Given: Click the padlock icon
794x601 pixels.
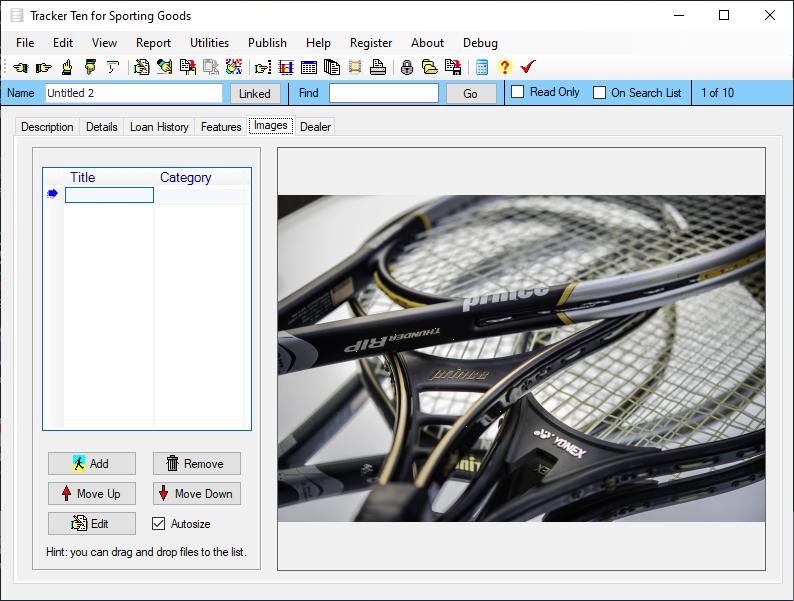Looking at the screenshot, I should click(x=407, y=67).
